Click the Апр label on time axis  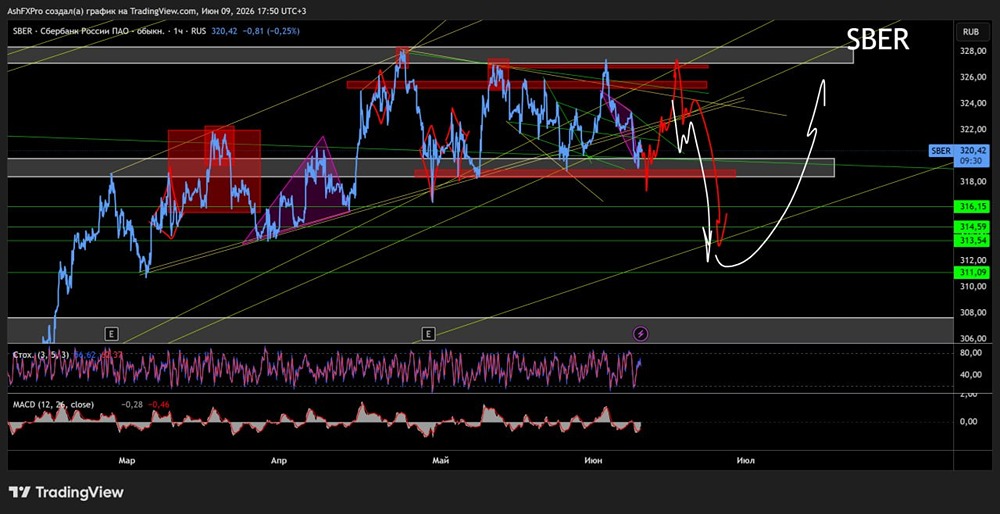click(x=279, y=460)
